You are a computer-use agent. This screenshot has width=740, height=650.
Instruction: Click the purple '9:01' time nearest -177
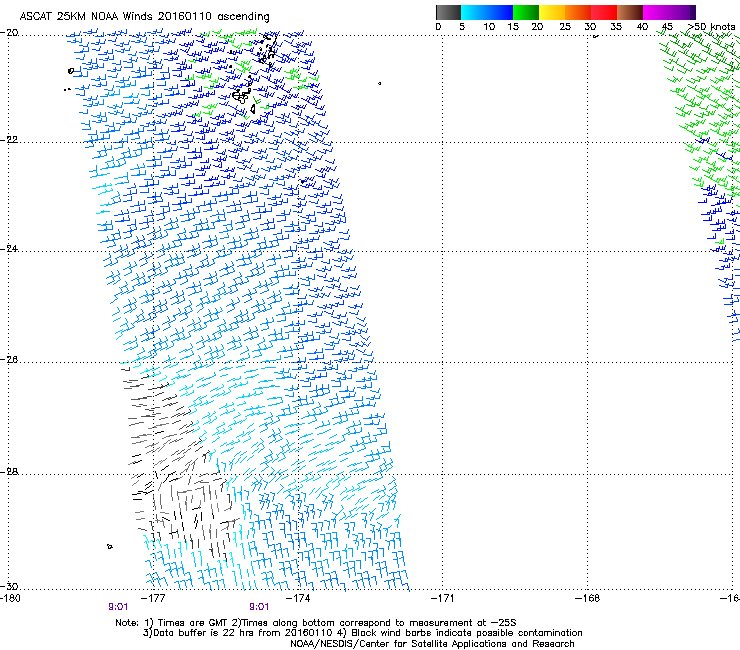point(118,607)
